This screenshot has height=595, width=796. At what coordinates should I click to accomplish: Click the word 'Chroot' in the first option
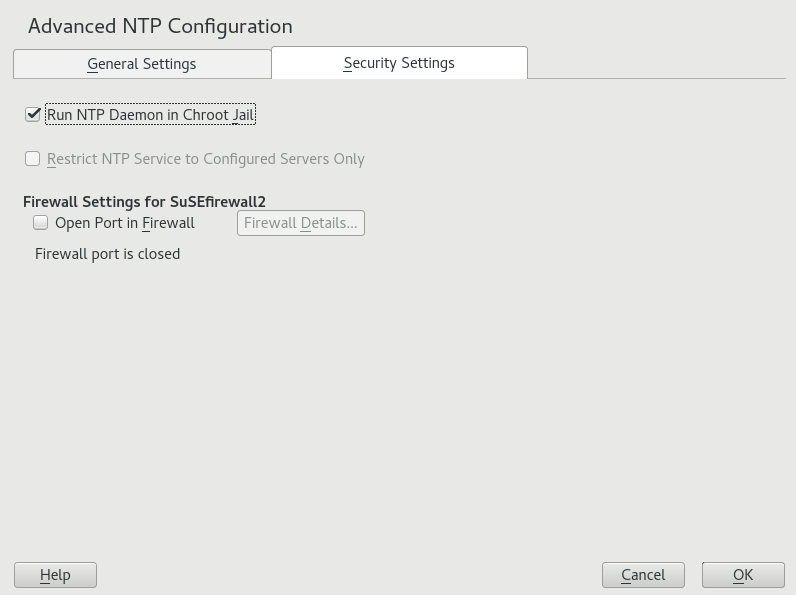tap(204, 115)
